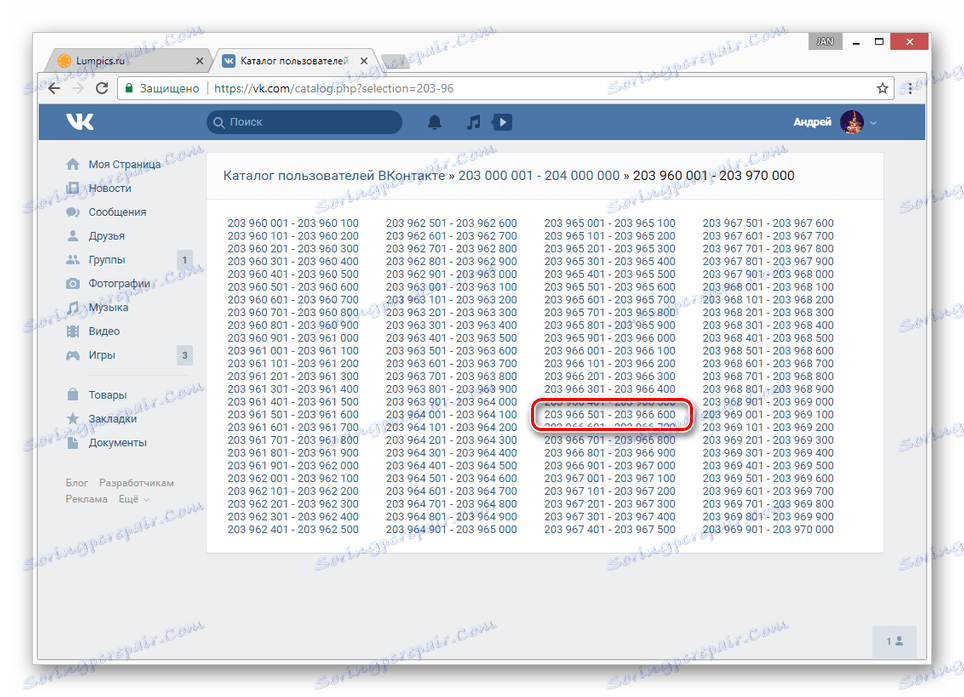Image resolution: width=964 pixels, height=697 pixels.
Task: Open range 203 966 501 - 203 966 600
Action: point(610,415)
